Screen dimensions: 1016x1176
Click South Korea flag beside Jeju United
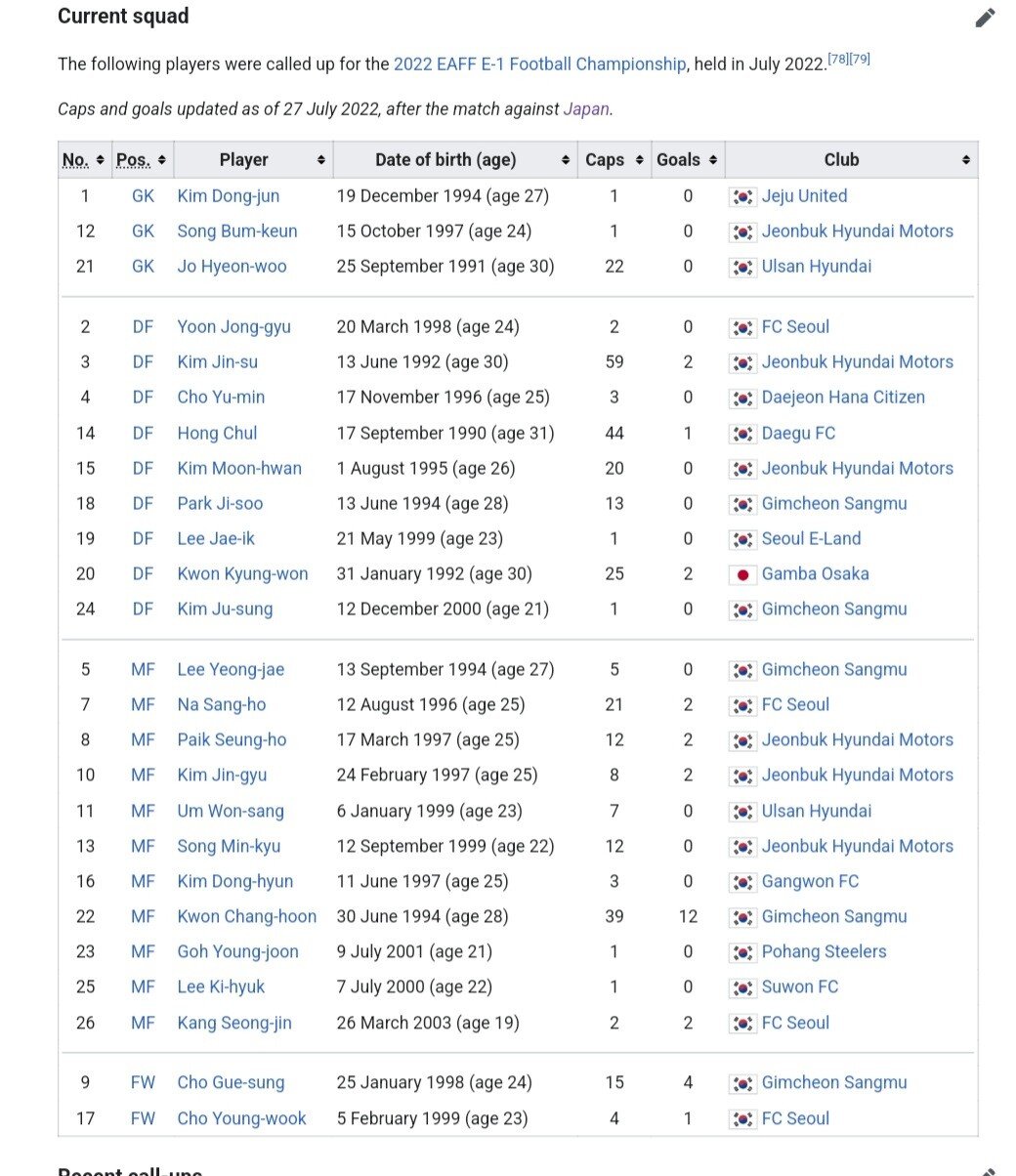tap(742, 196)
